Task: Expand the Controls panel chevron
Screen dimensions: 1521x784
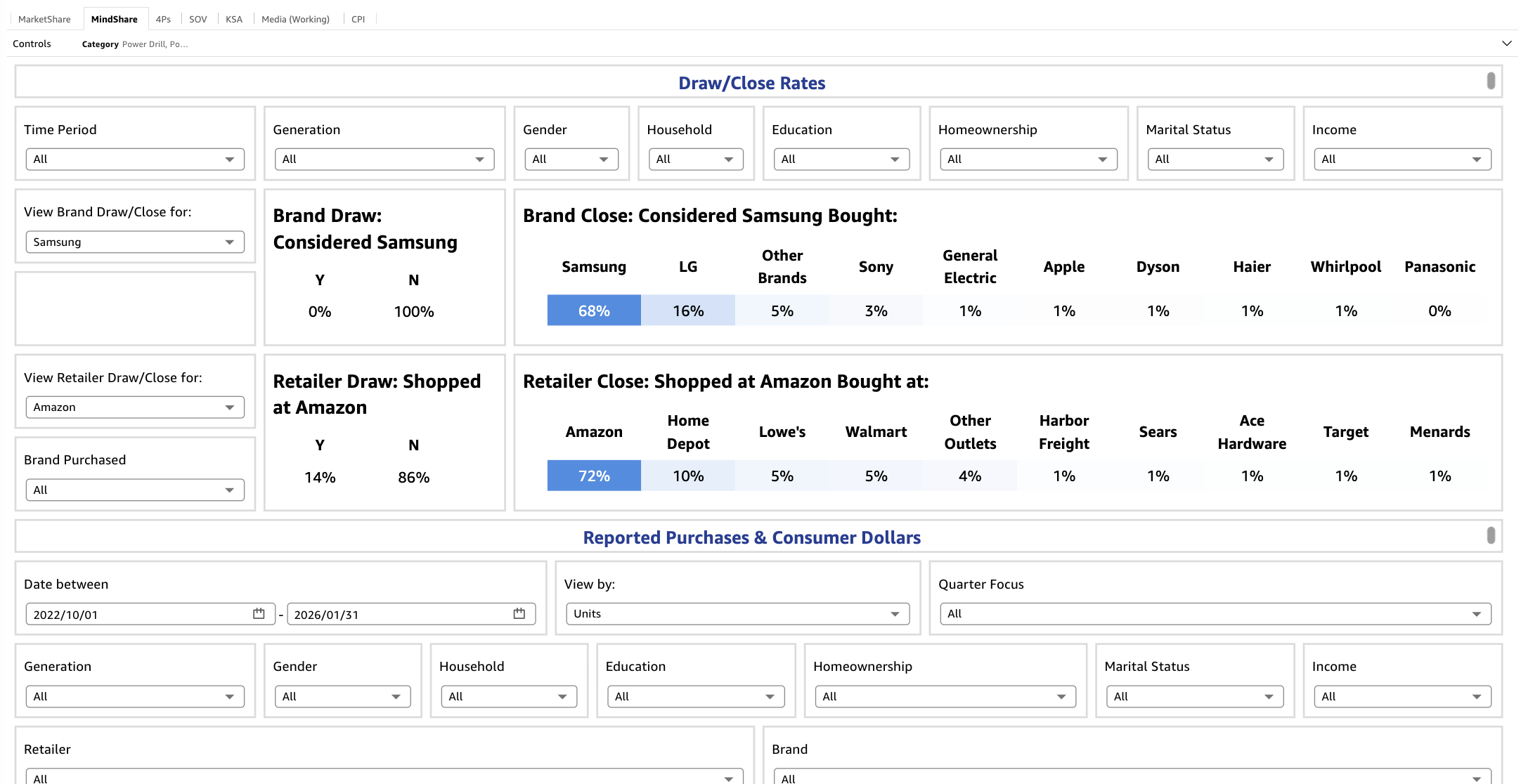Action: pos(1506,44)
